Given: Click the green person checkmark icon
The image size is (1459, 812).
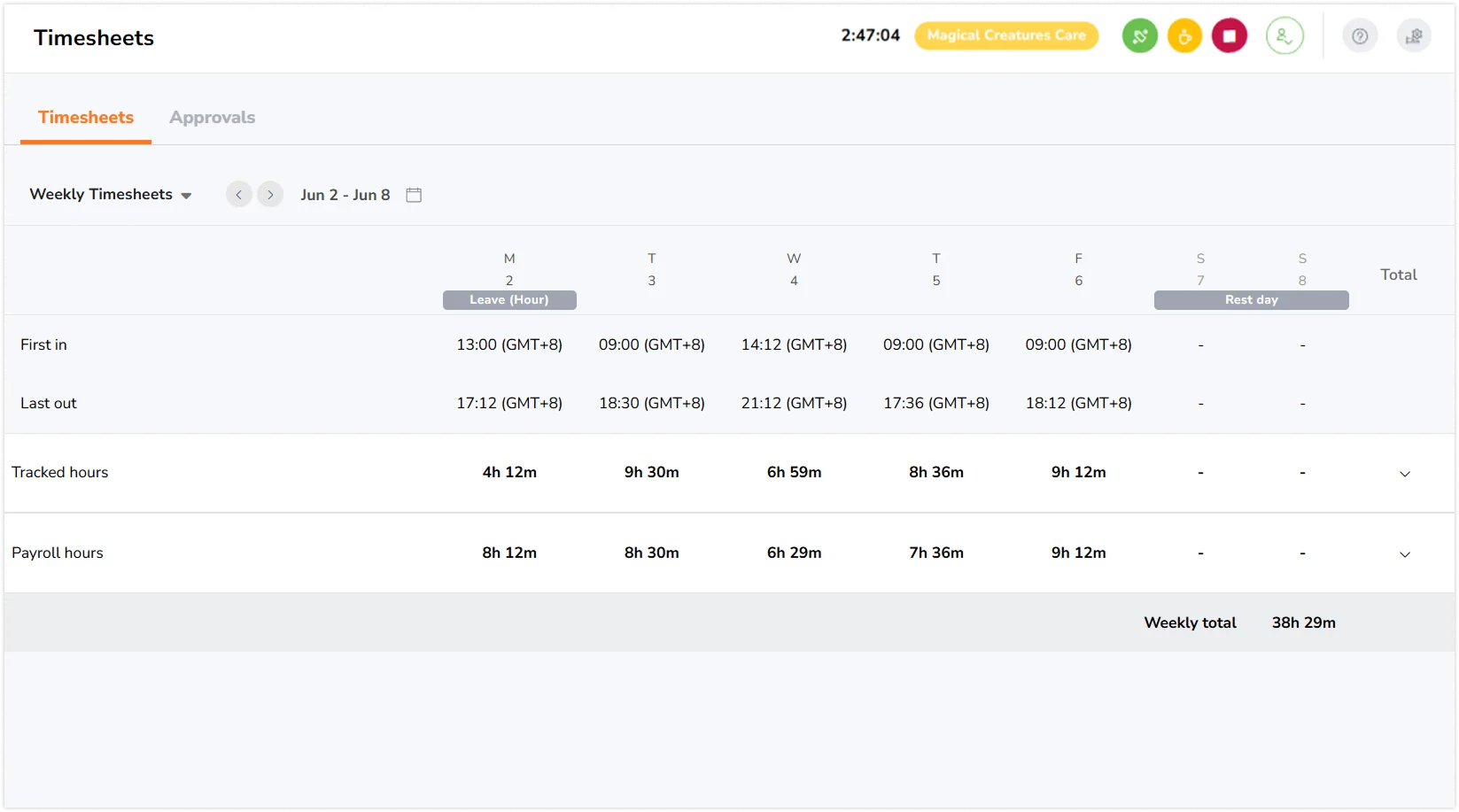Looking at the screenshot, I should click(x=1284, y=36).
